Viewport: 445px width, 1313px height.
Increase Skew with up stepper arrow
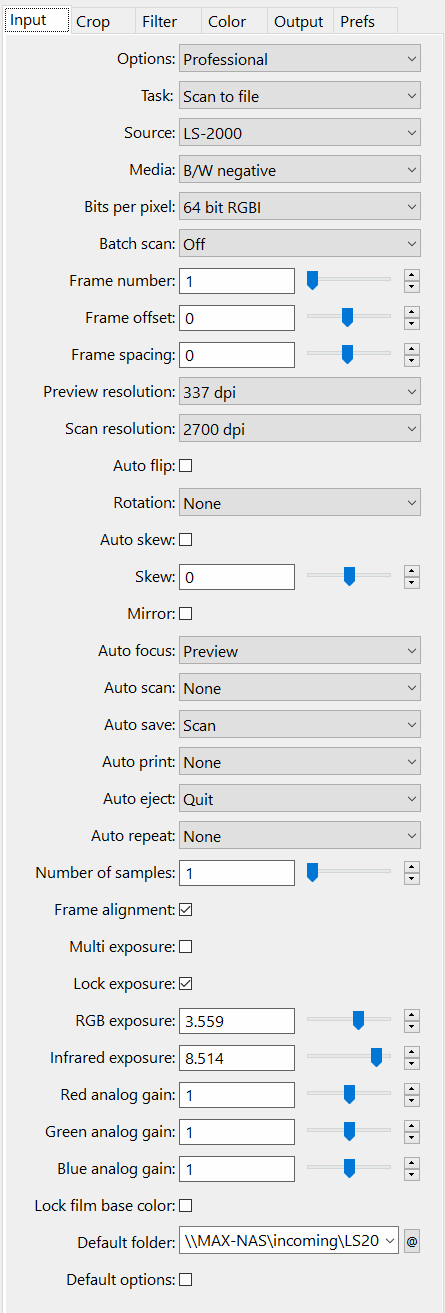[412, 571]
